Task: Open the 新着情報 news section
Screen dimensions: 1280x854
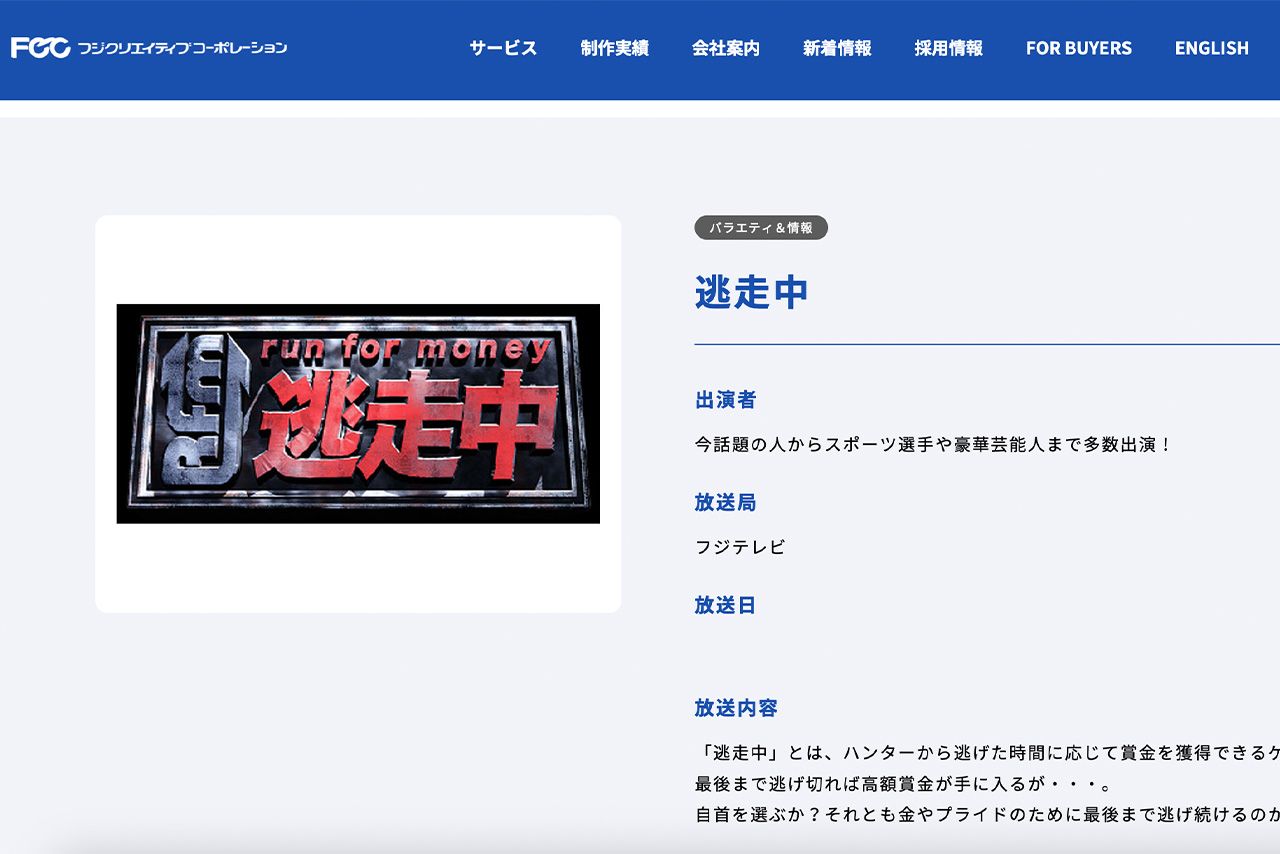Action: (x=837, y=48)
